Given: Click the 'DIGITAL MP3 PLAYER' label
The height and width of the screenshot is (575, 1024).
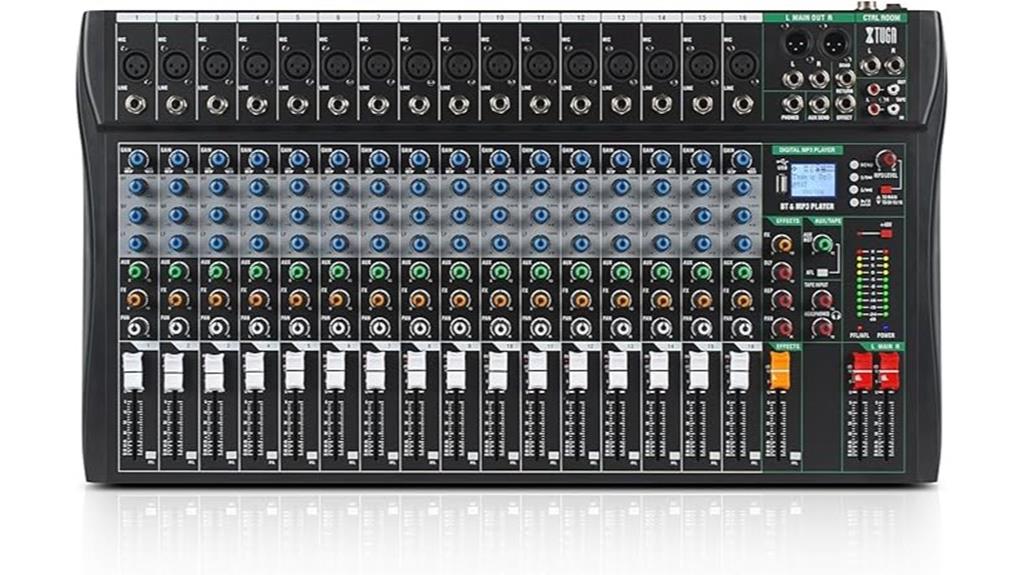Looking at the screenshot, I should [808, 150].
